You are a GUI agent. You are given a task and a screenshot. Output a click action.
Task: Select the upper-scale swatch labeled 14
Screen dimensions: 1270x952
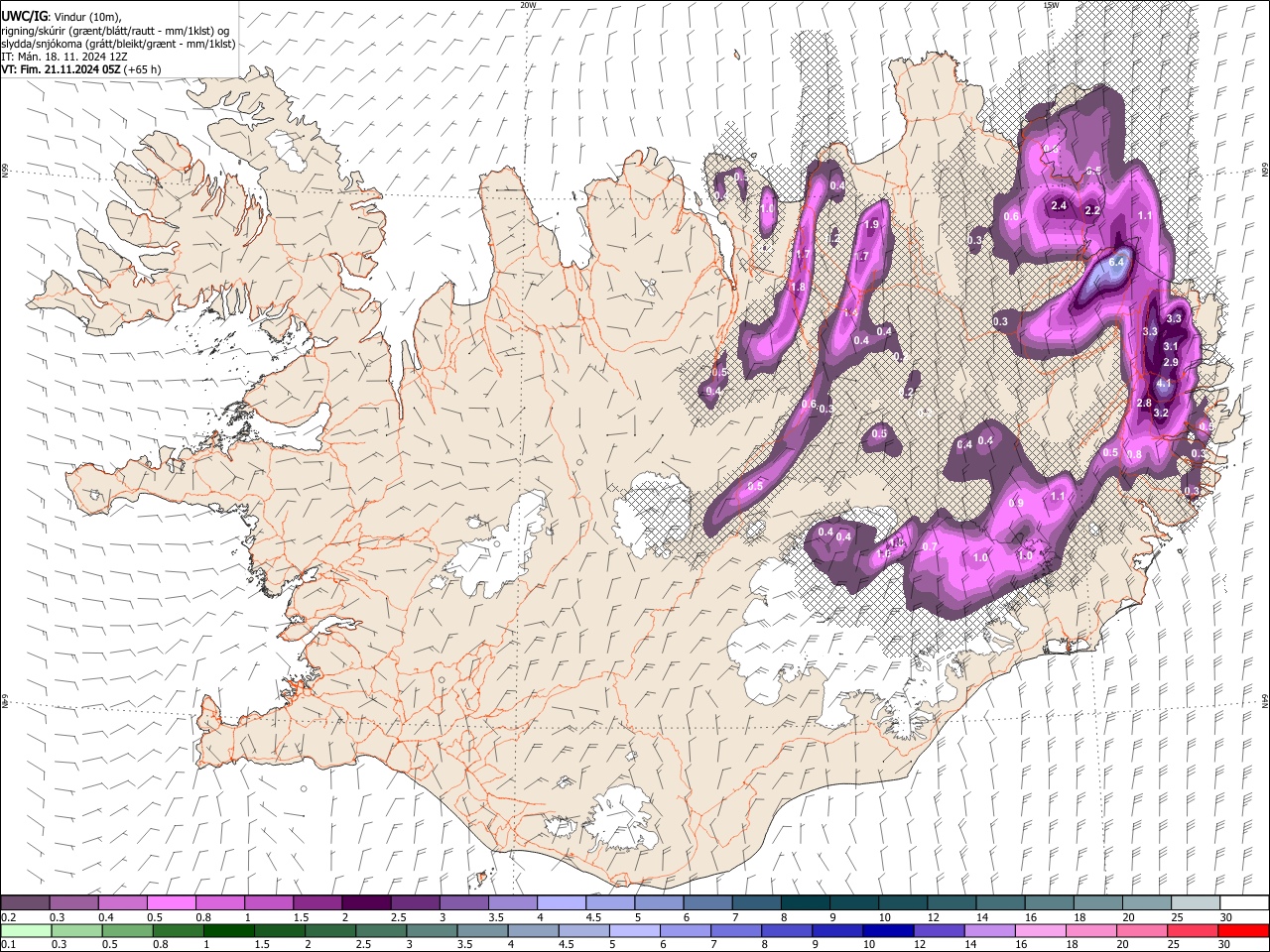[1001, 903]
